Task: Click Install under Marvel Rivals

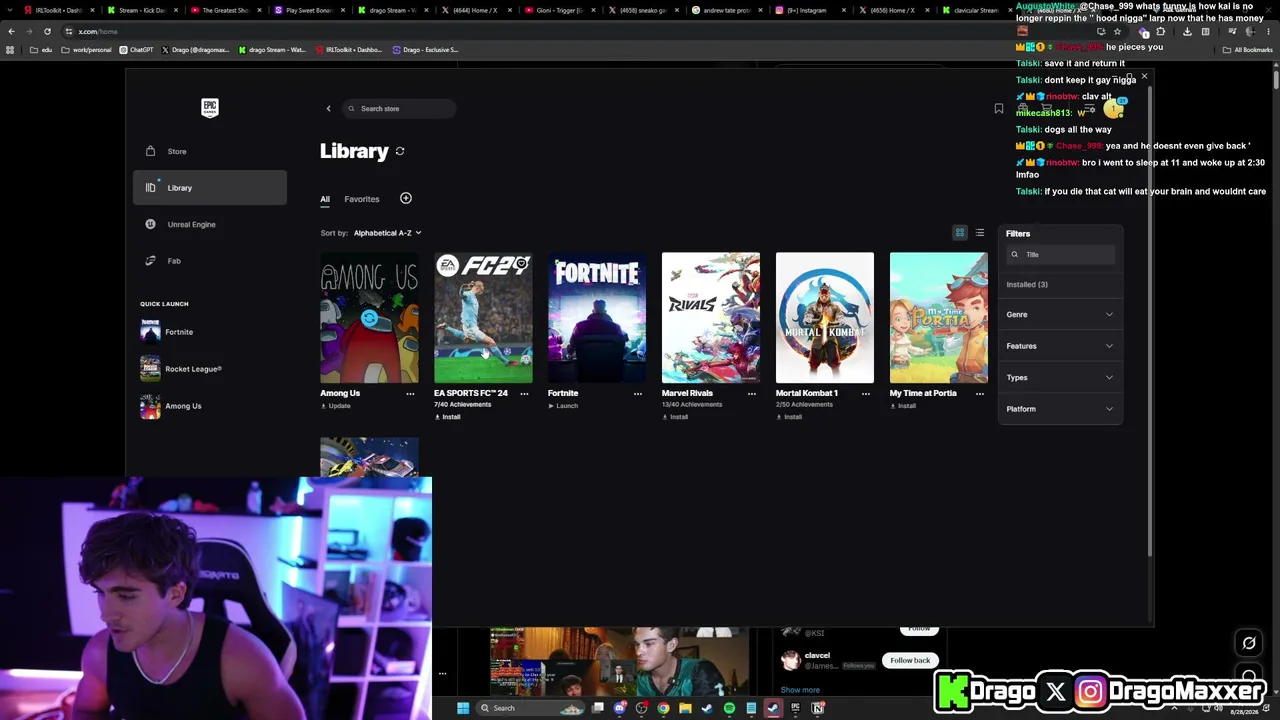Action: (676, 417)
